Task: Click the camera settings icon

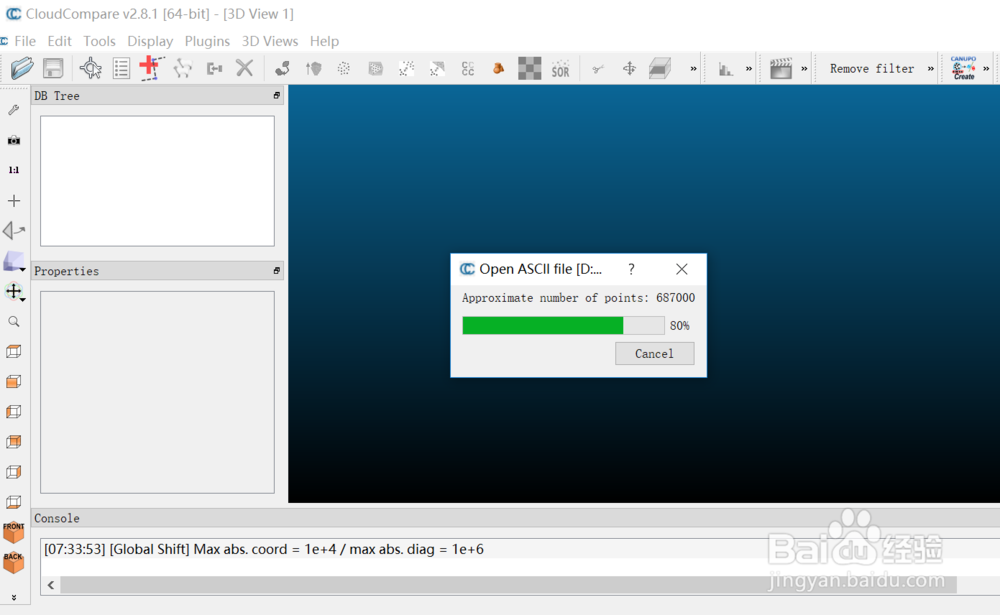Action: (13, 140)
